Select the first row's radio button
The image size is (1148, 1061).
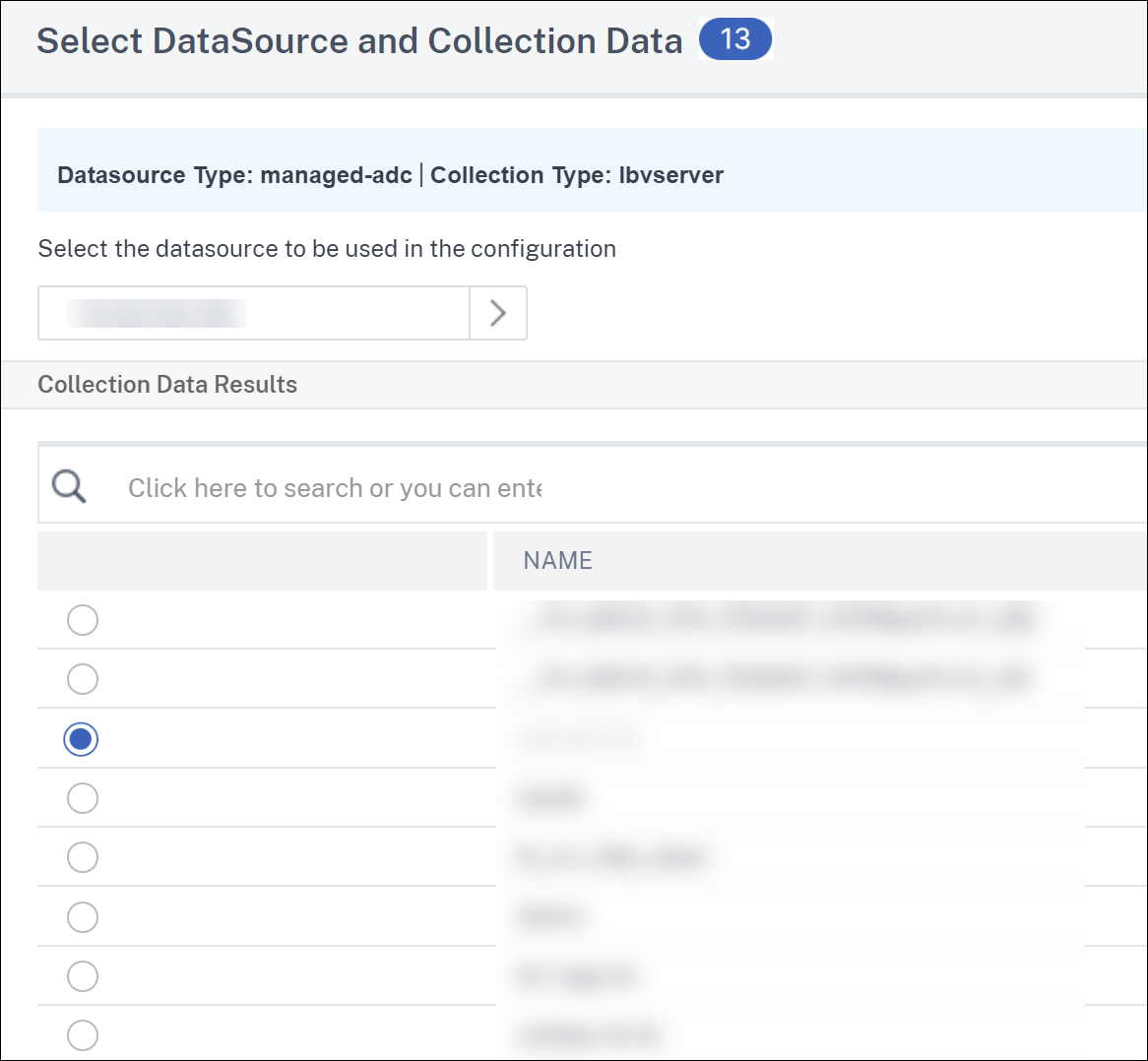(83, 620)
